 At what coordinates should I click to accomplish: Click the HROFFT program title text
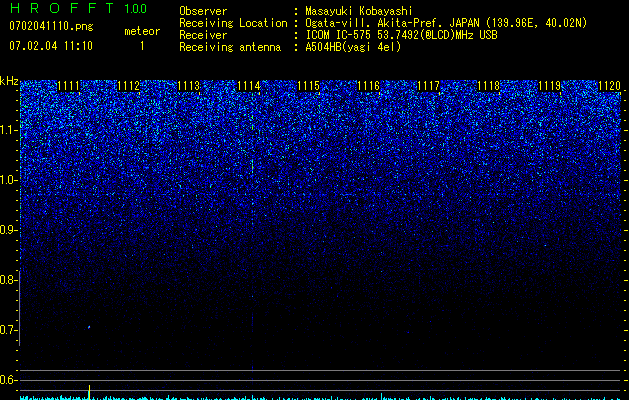click(x=62, y=8)
